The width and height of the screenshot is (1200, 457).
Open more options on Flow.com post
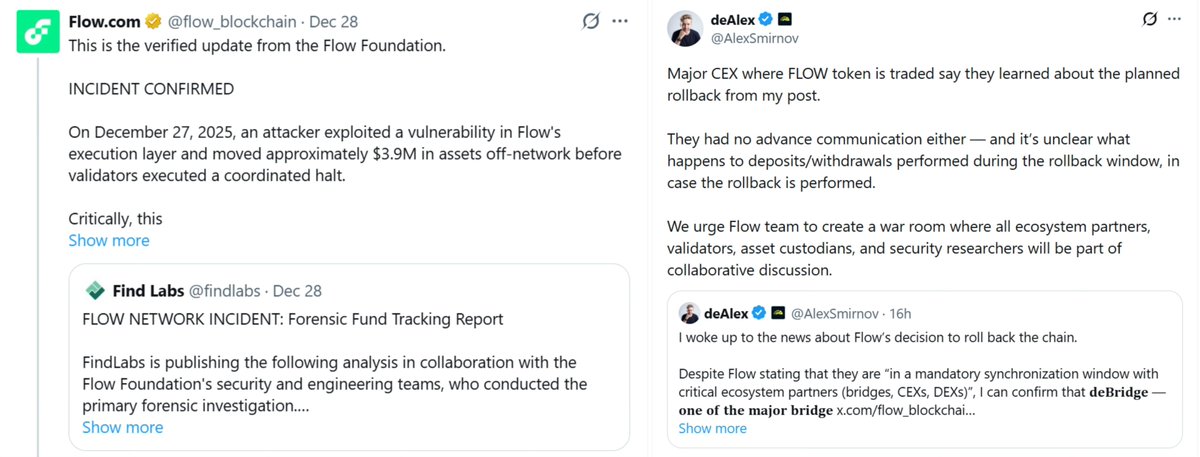pyautogui.click(x=621, y=21)
